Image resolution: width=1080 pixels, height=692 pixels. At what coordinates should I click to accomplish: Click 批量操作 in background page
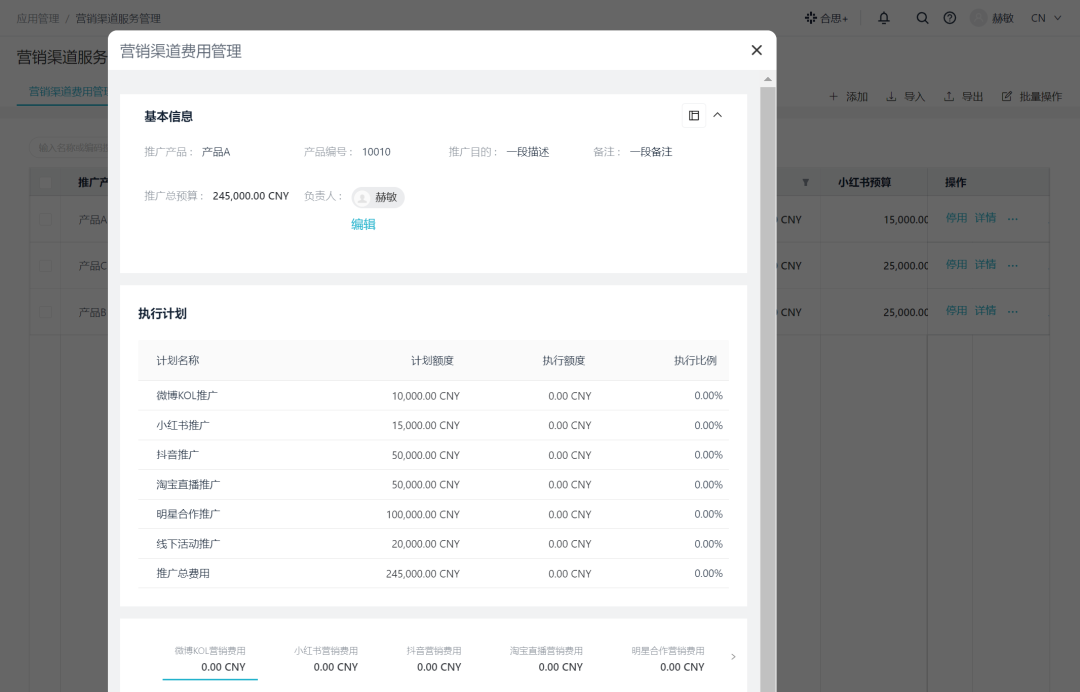1031,96
